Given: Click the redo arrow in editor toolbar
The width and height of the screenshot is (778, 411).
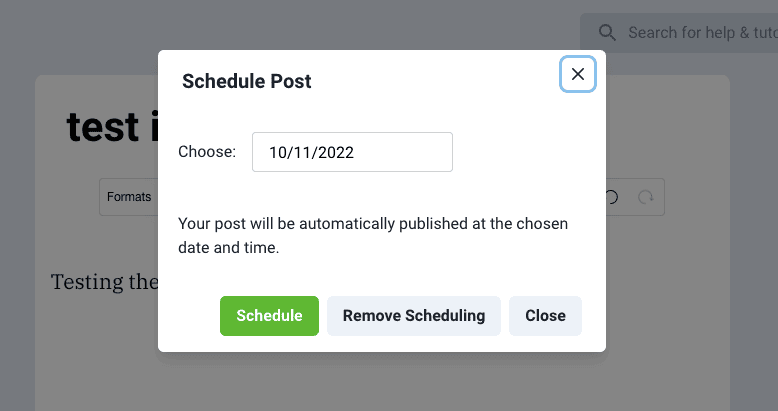Looking at the screenshot, I should point(646,197).
